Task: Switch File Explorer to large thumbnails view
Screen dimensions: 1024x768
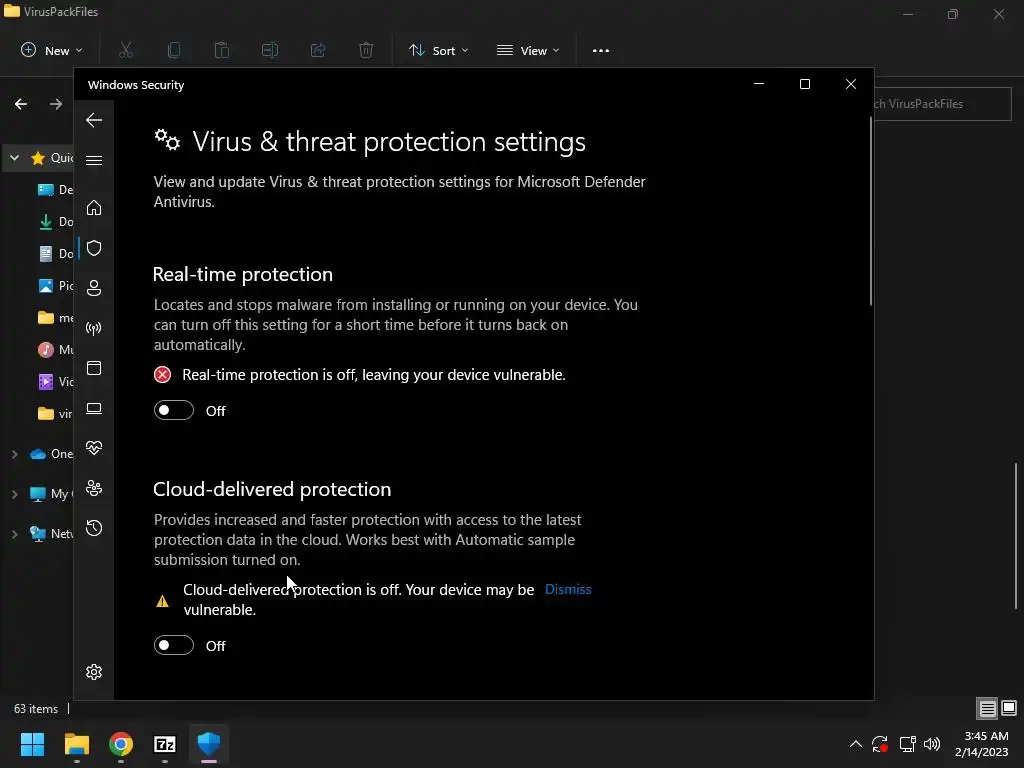Action: [x=1009, y=708]
